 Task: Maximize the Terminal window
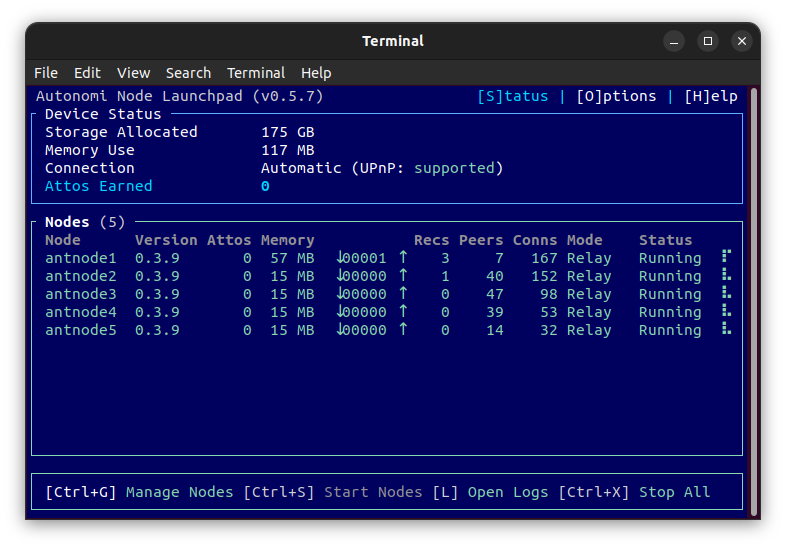708,41
